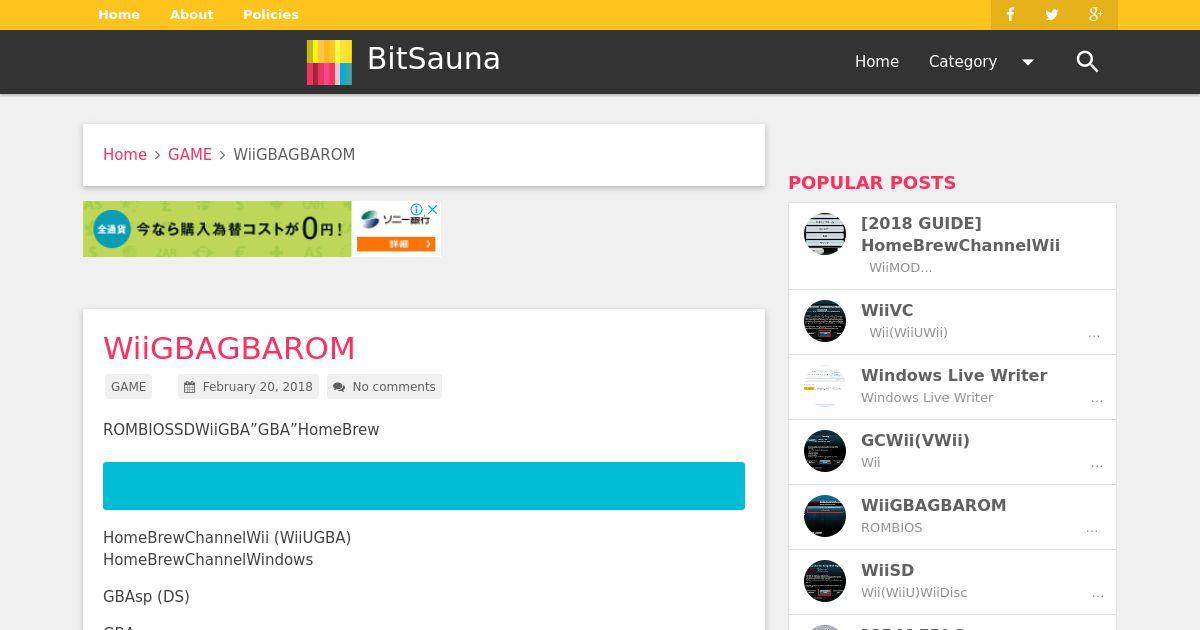This screenshot has height=630, width=1200.
Task: Open the Facebook social link icon
Action: coord(1010,15)
